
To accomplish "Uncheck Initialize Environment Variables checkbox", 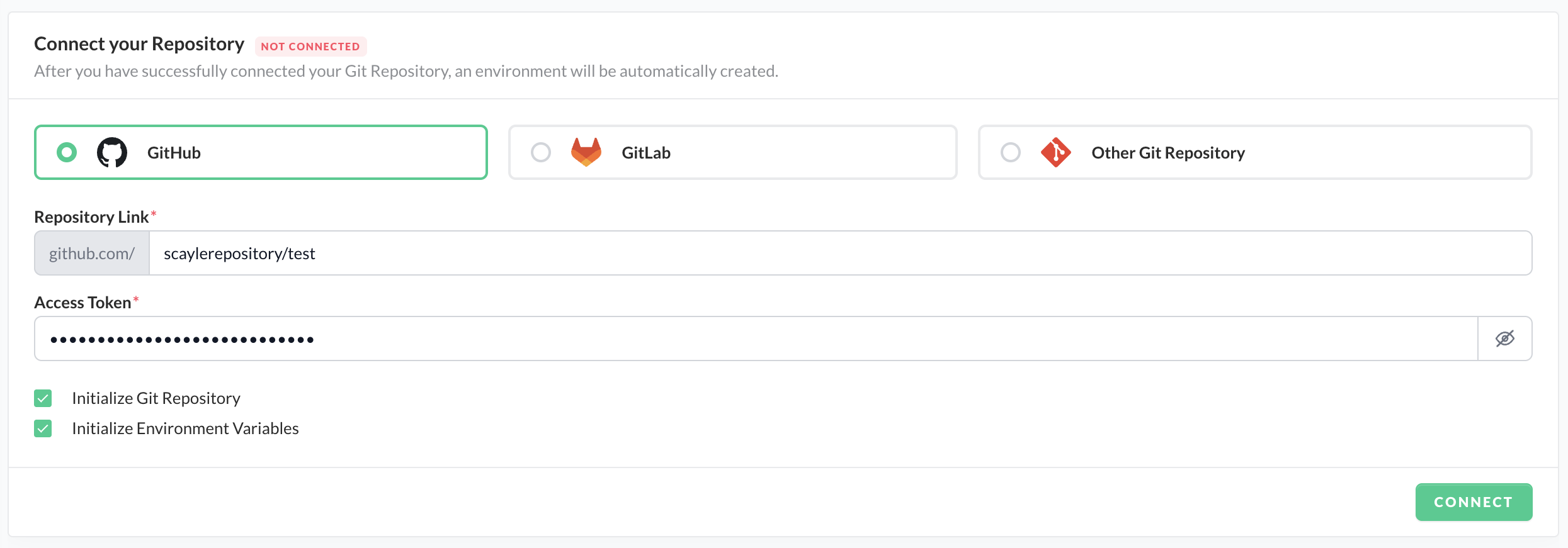I will tap(43, 428).
